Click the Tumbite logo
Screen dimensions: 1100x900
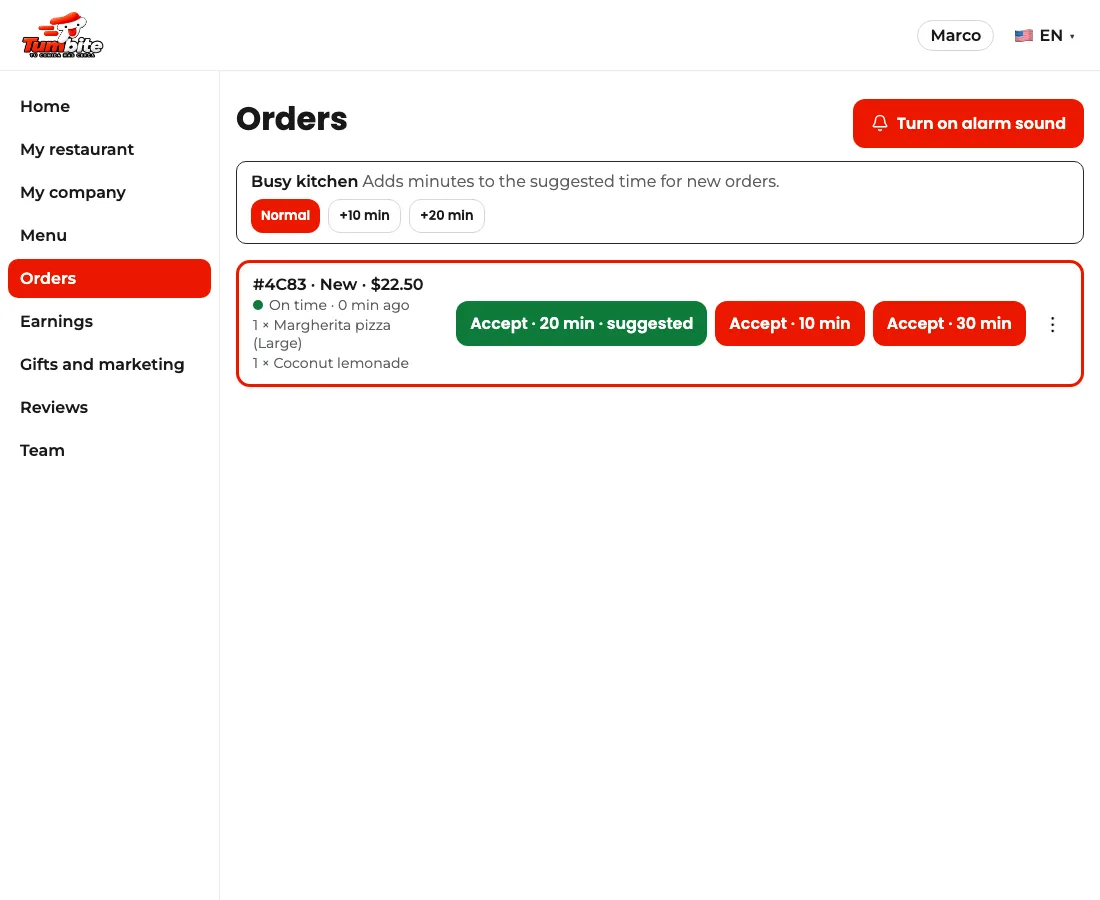click(x=62, y=35)
